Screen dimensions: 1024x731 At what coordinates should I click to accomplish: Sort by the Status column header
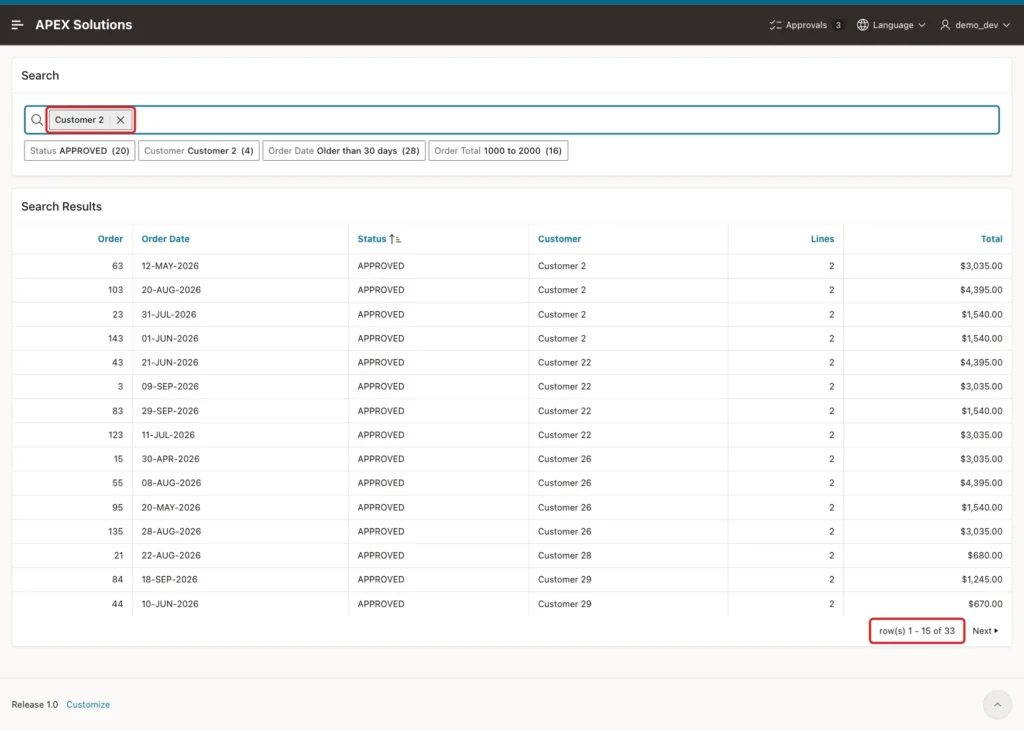click(x=372, y=239)
